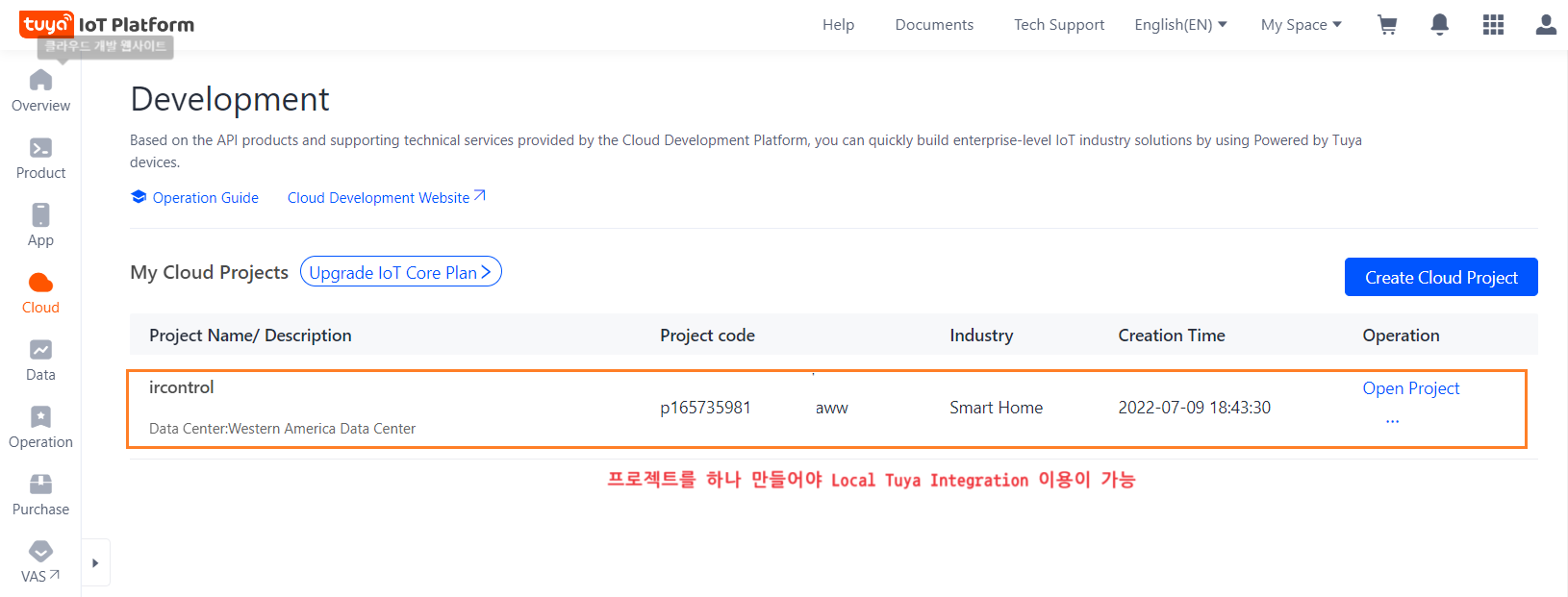This screenshot has width=1568, height=597.
Task: Click the Development page title
Action: coord(229,99)
